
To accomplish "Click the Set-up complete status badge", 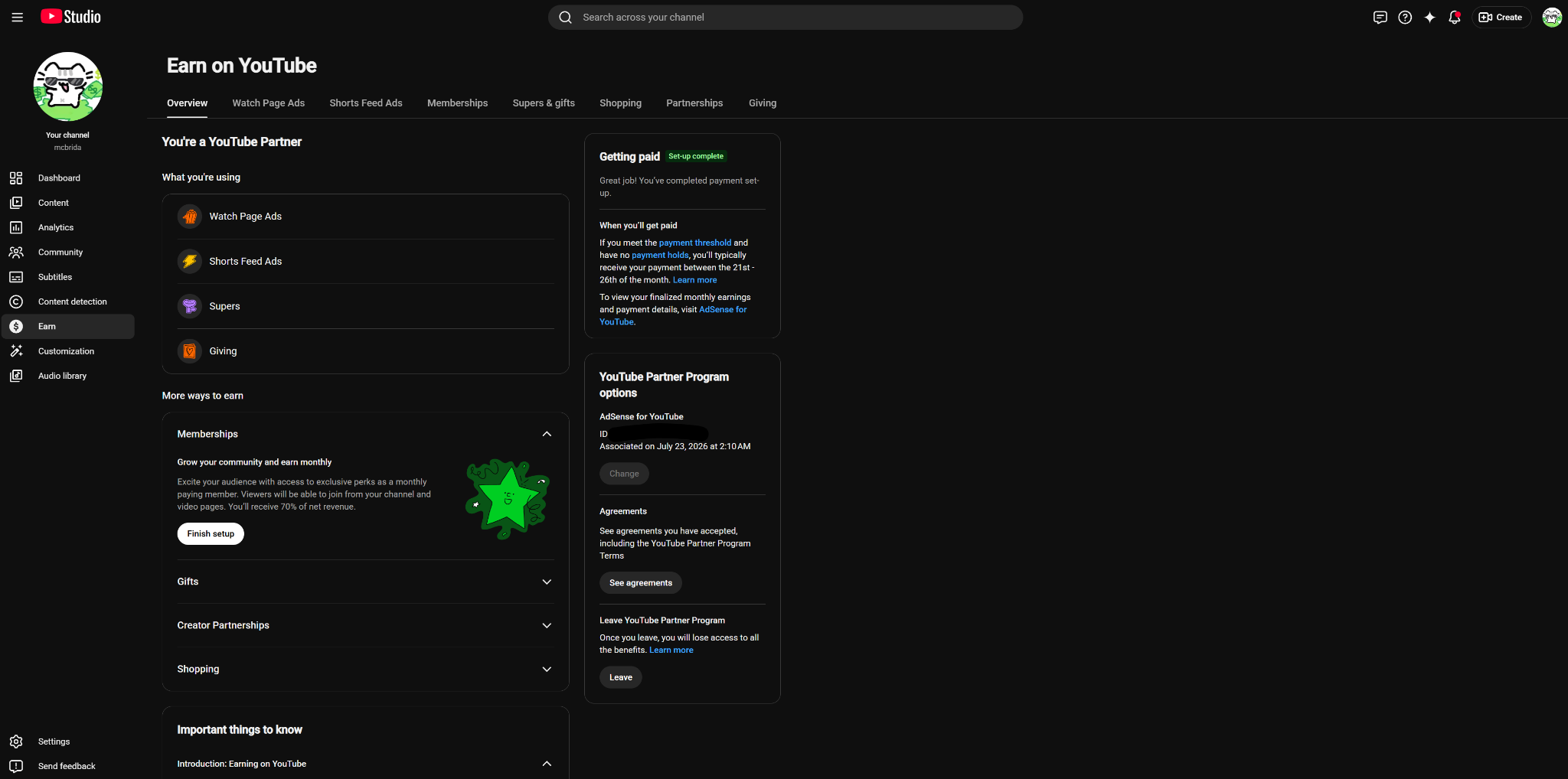I will (x=696, y=156).
